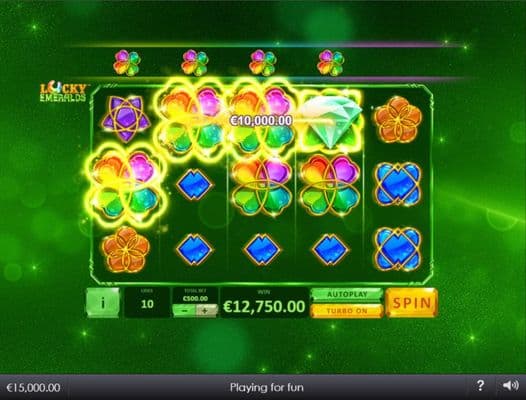The height and width of the screenshot is (400, 526).
Task: Click the purple star gem symbol
Action: 126,118
